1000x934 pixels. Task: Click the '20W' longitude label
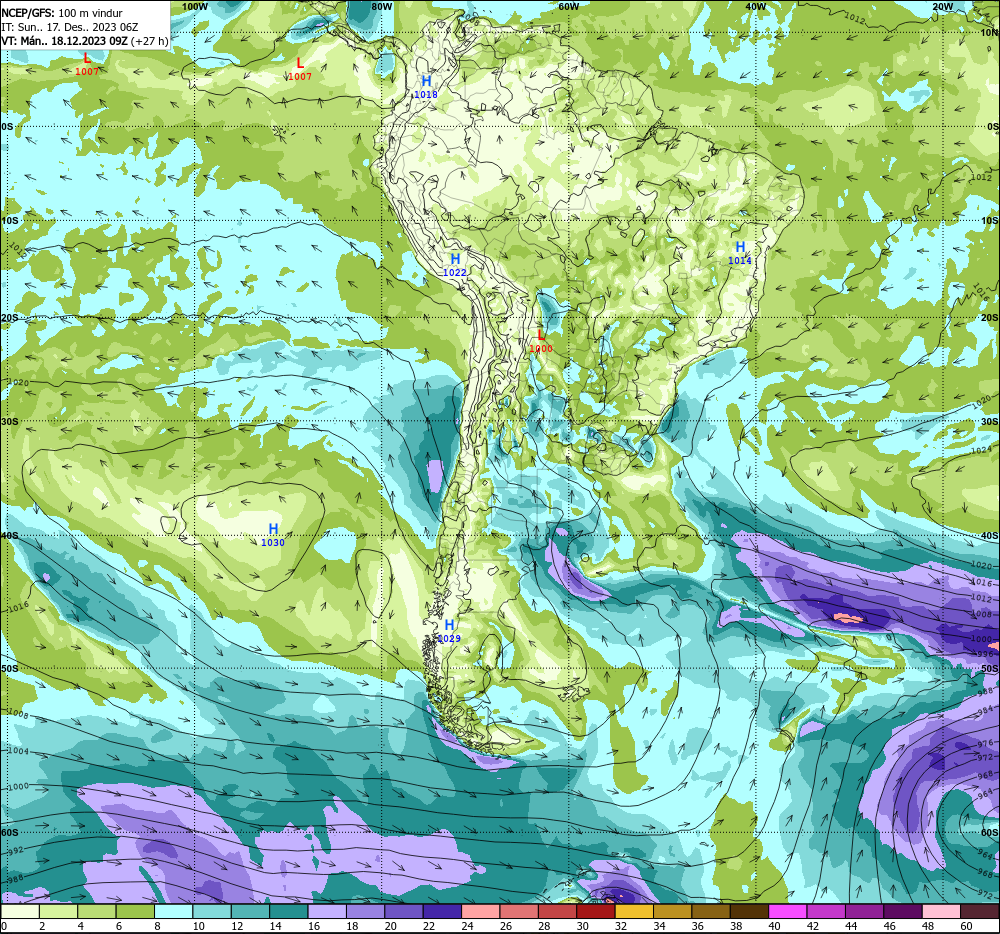pyautogui.click(x=943, y=6)
